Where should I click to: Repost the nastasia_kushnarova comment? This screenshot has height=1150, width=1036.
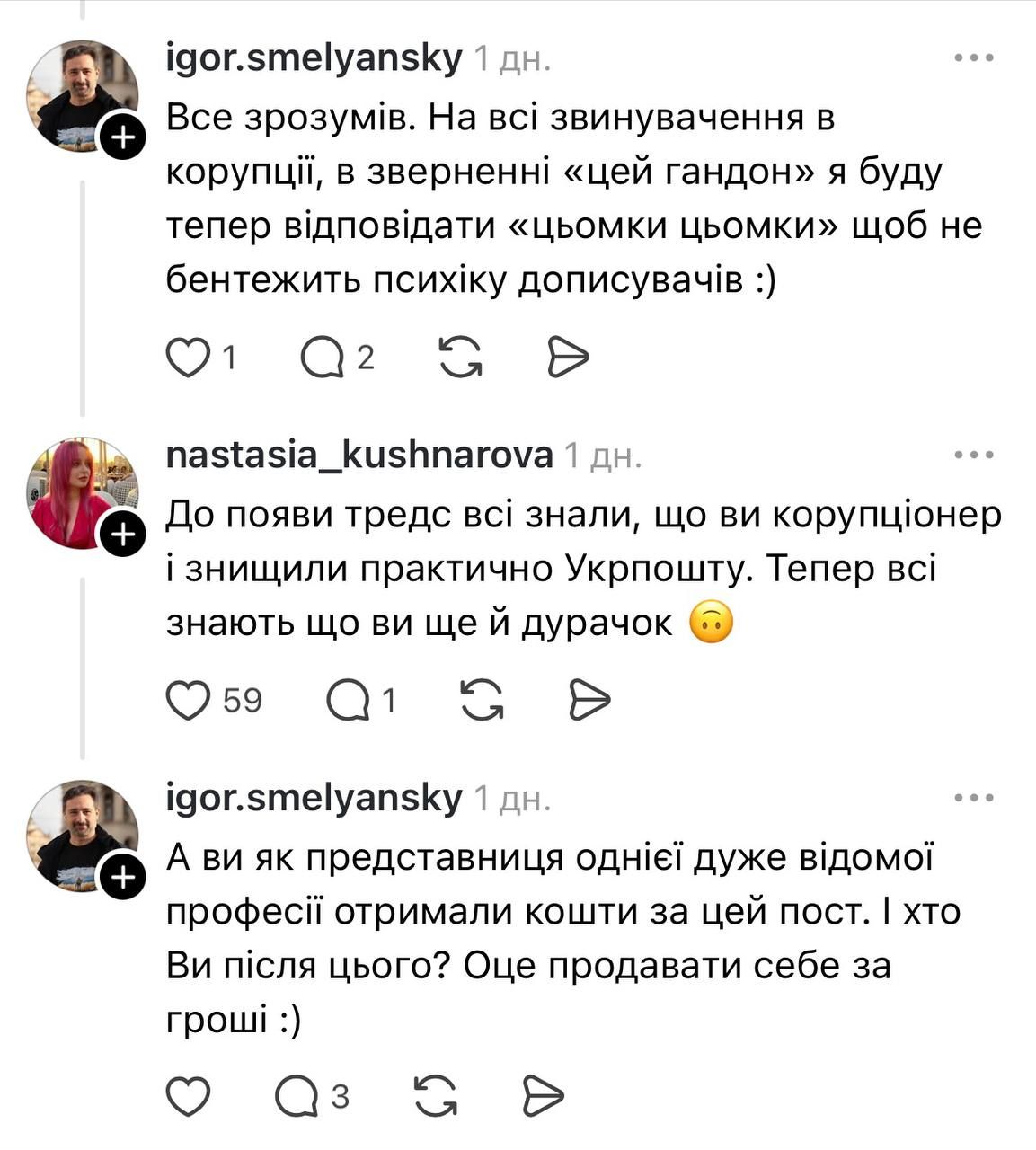(x=483, y=701)
